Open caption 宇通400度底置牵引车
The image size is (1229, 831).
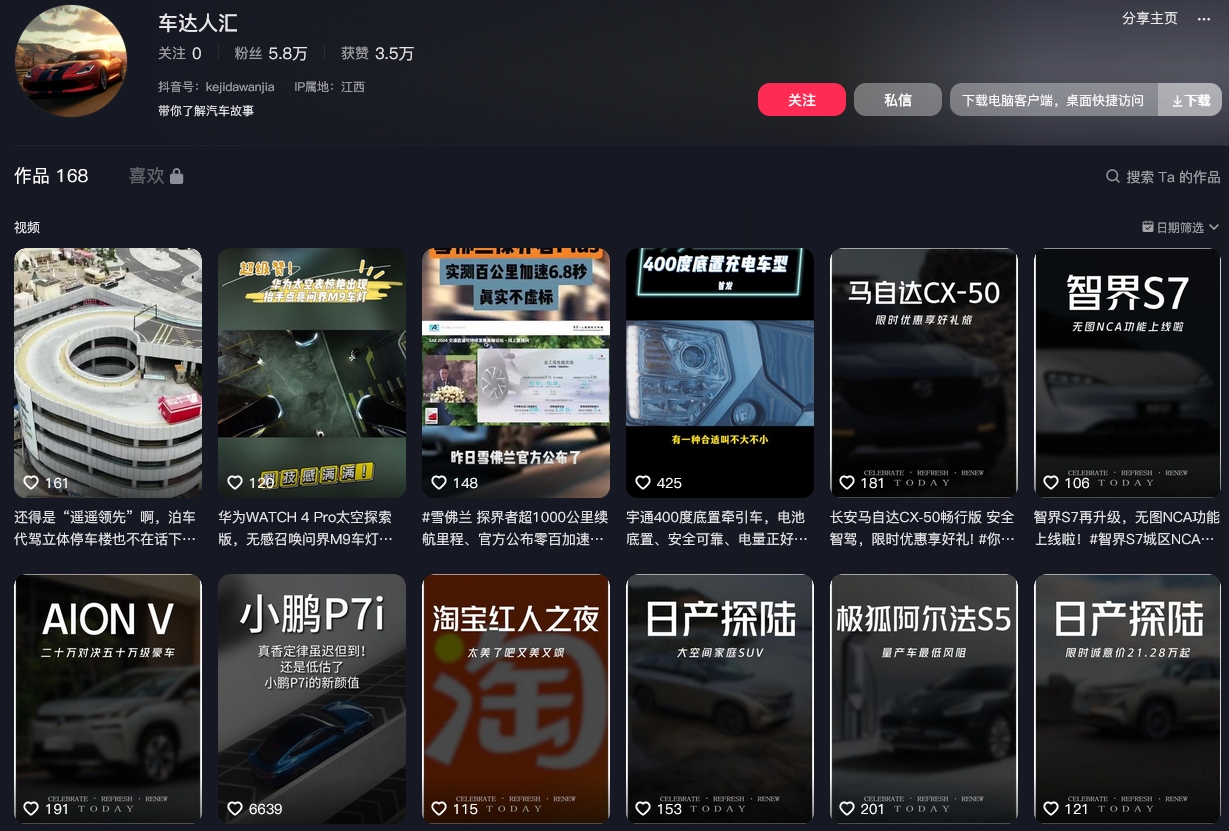coord(716,528)
